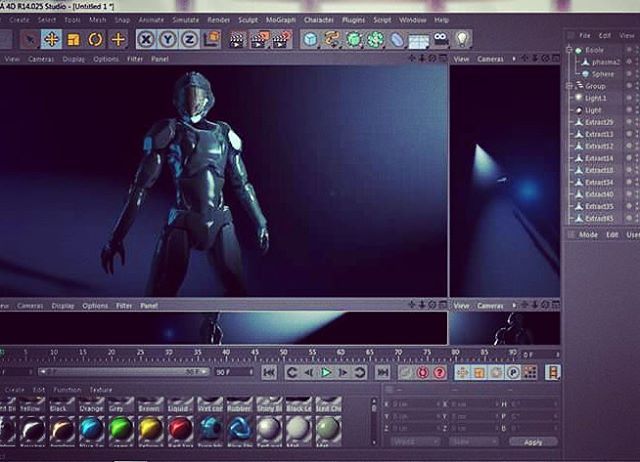Add a Cube primitive object

coord(311,40)
